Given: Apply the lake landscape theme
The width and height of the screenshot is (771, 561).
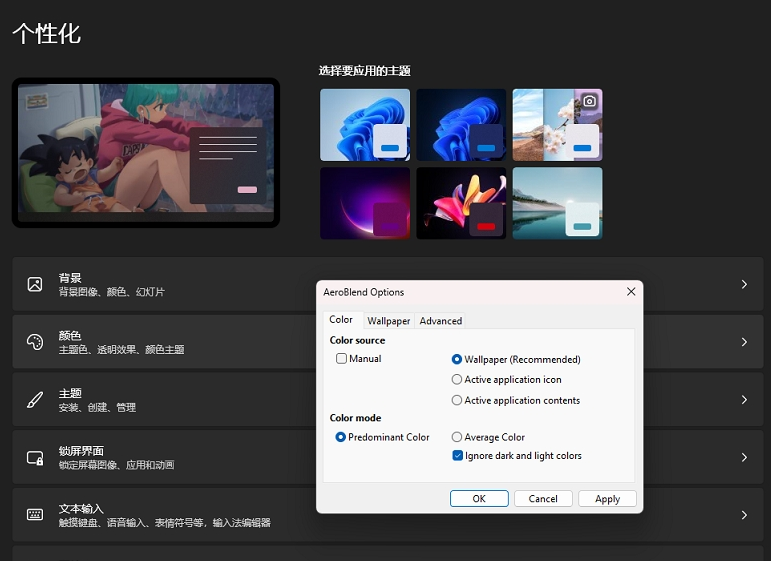Looking at the screenshot, I should click(x=558, y=203).
